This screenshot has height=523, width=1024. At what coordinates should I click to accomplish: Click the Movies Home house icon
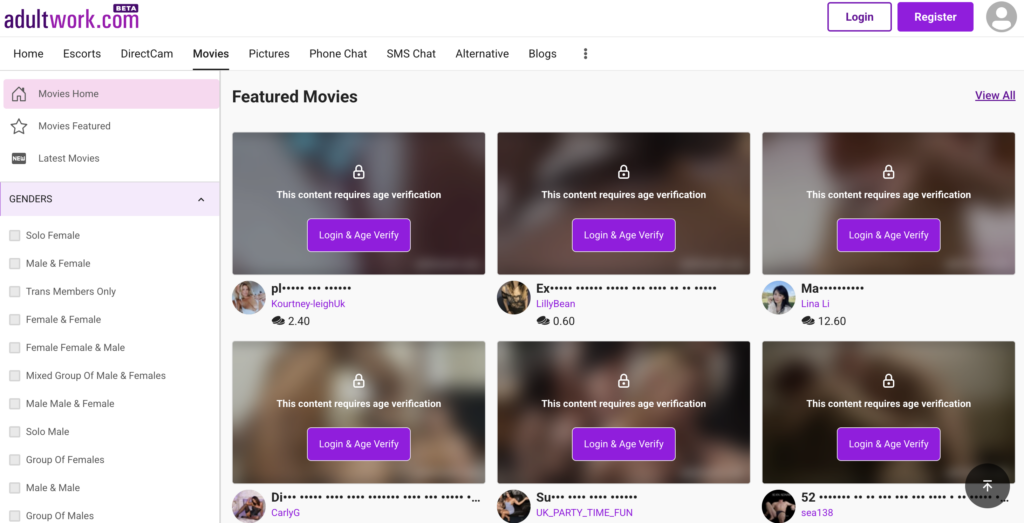tap(19, 94)
